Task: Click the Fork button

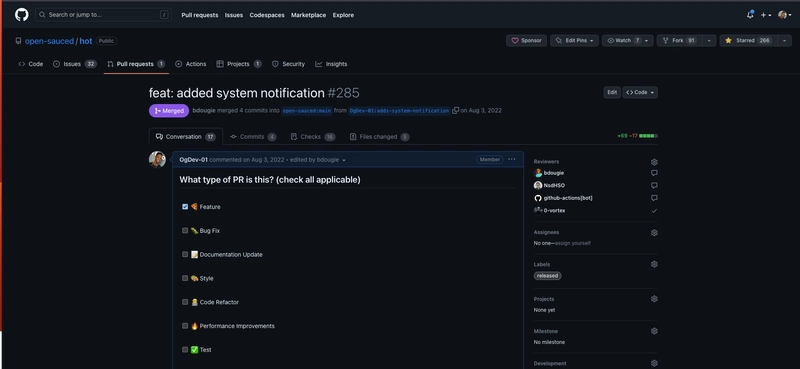Action: pos(679,40)
